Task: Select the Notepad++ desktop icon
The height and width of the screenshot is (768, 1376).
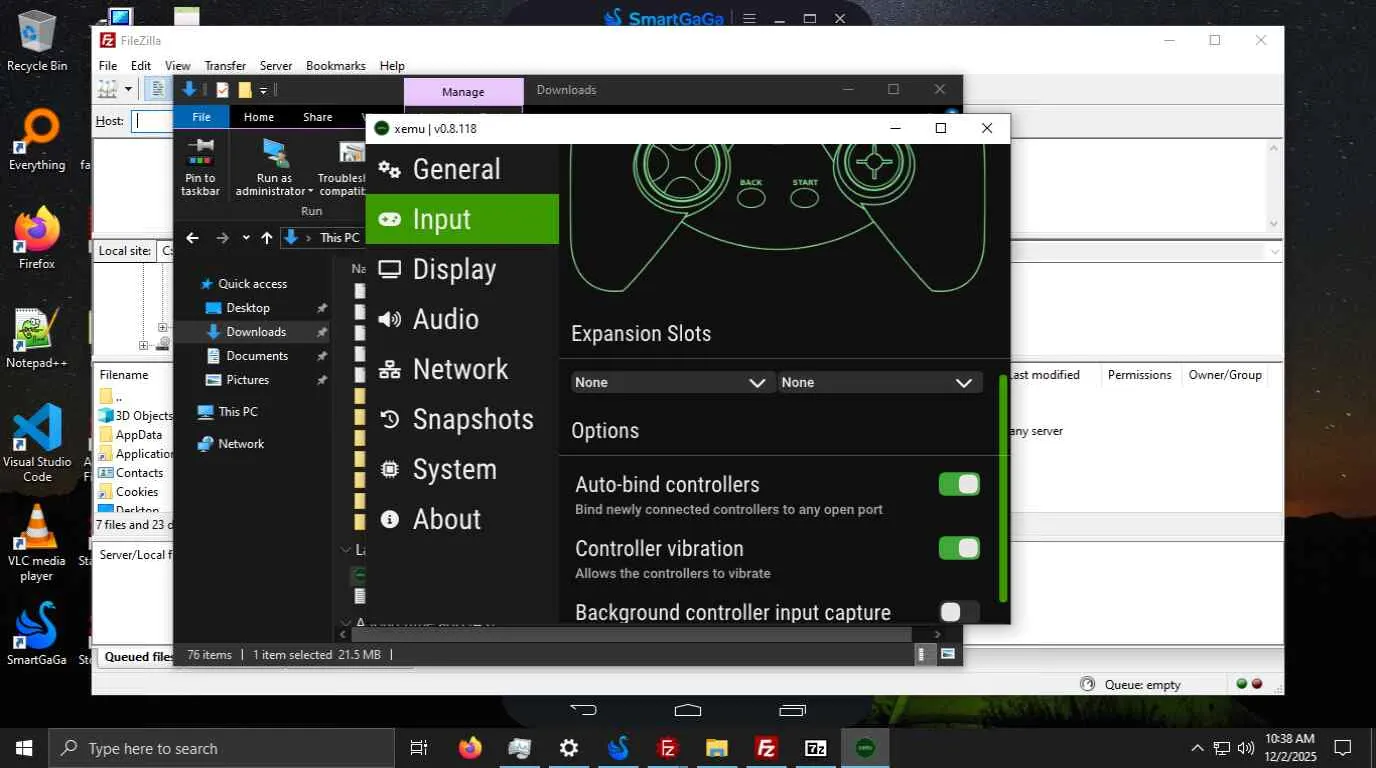Action: tap(37, 338)
